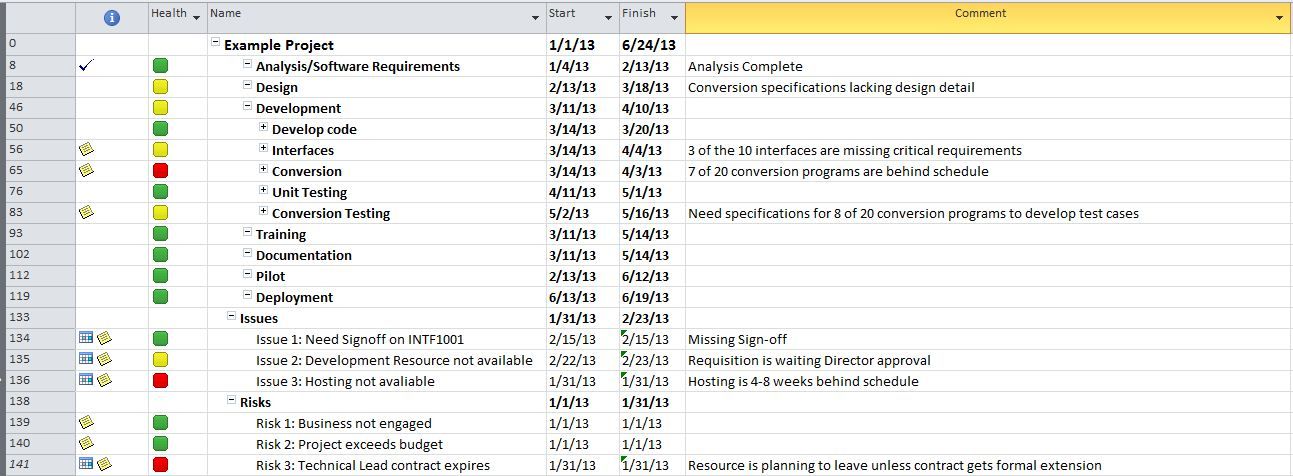
Task: Click the note icon on Risk 2 row
Action: tap(87, 444)
